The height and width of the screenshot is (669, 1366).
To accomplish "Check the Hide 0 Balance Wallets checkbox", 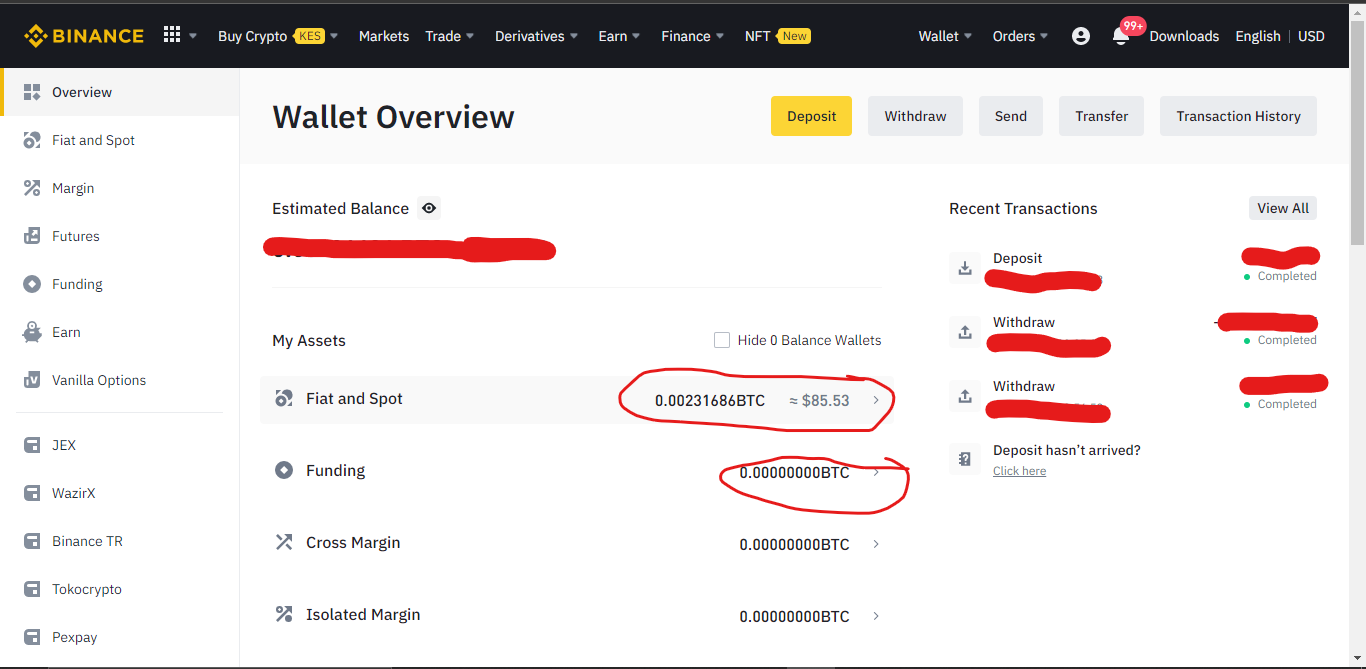I will tap(722, 340).
